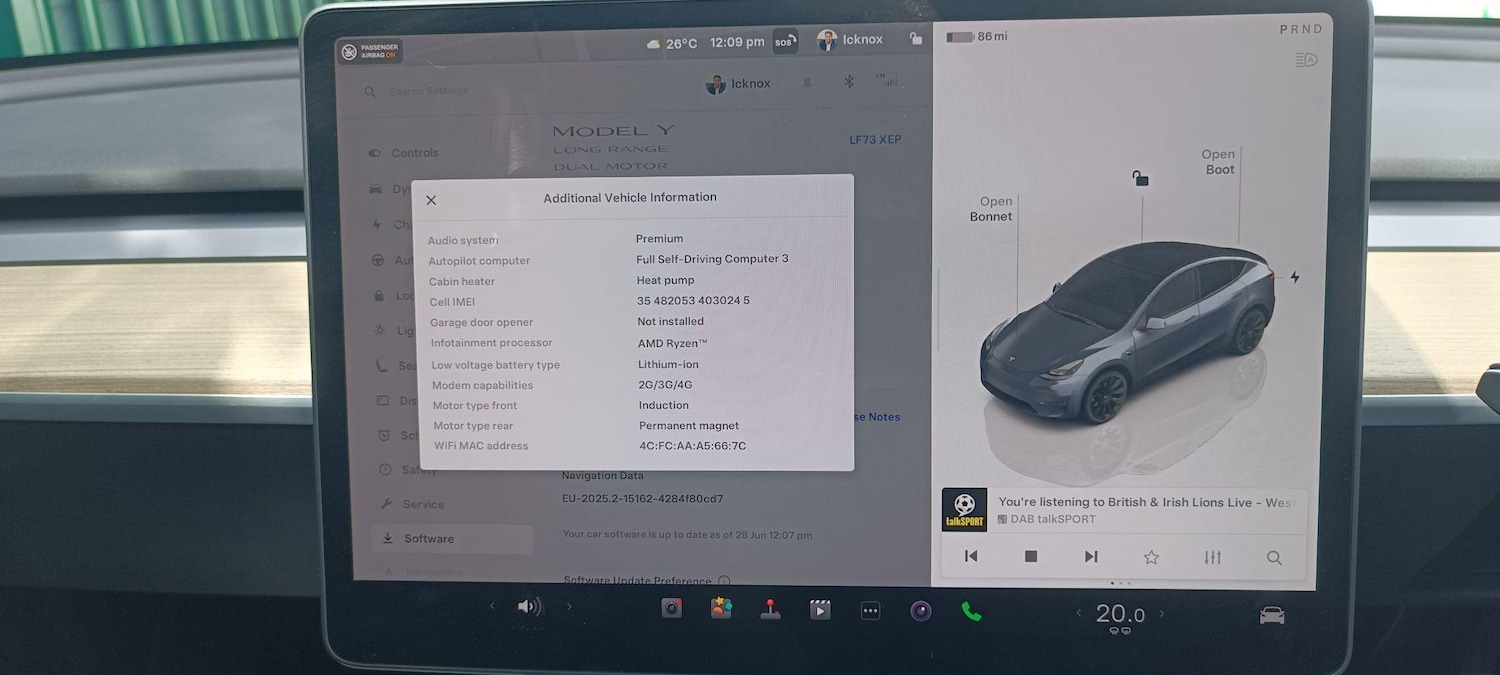Tap the car controls icon in bottom bar

tap(1272, 615)
